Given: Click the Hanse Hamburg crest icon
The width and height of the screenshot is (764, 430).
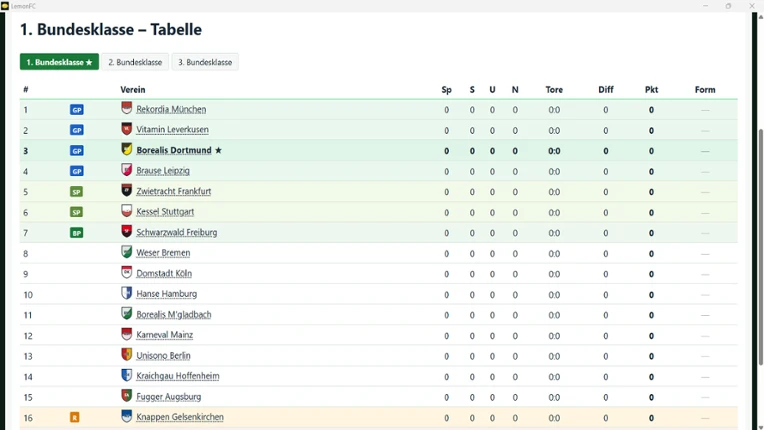Looking at the screenshot, I should point(127,293).
